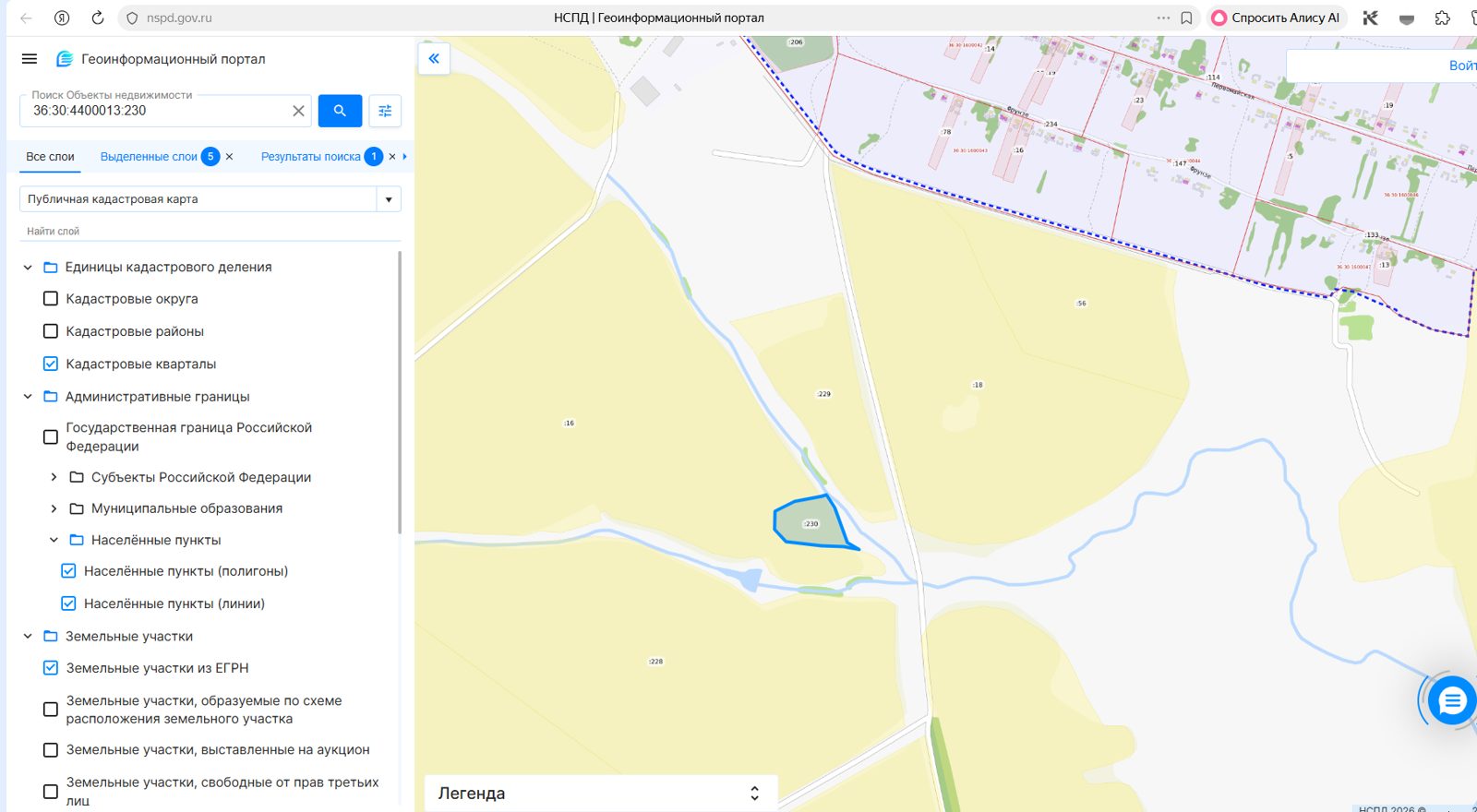
Task: Close Результаты поиска tab
Action: click(392, 157)
